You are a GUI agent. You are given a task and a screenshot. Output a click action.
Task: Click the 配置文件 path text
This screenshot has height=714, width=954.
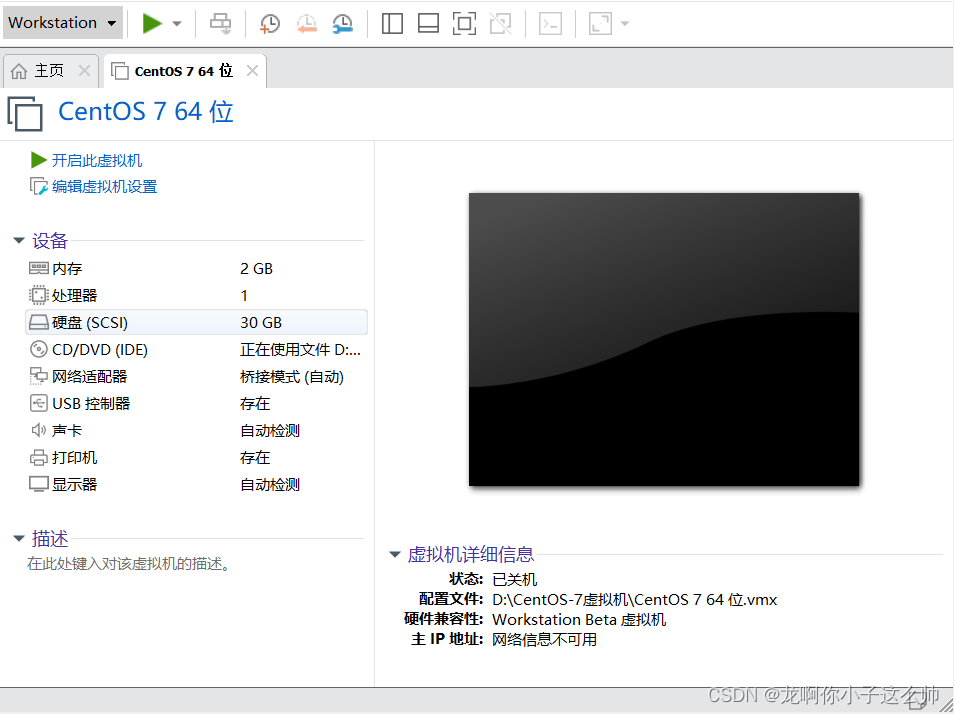pyautogui.click(x=635, y=600)
